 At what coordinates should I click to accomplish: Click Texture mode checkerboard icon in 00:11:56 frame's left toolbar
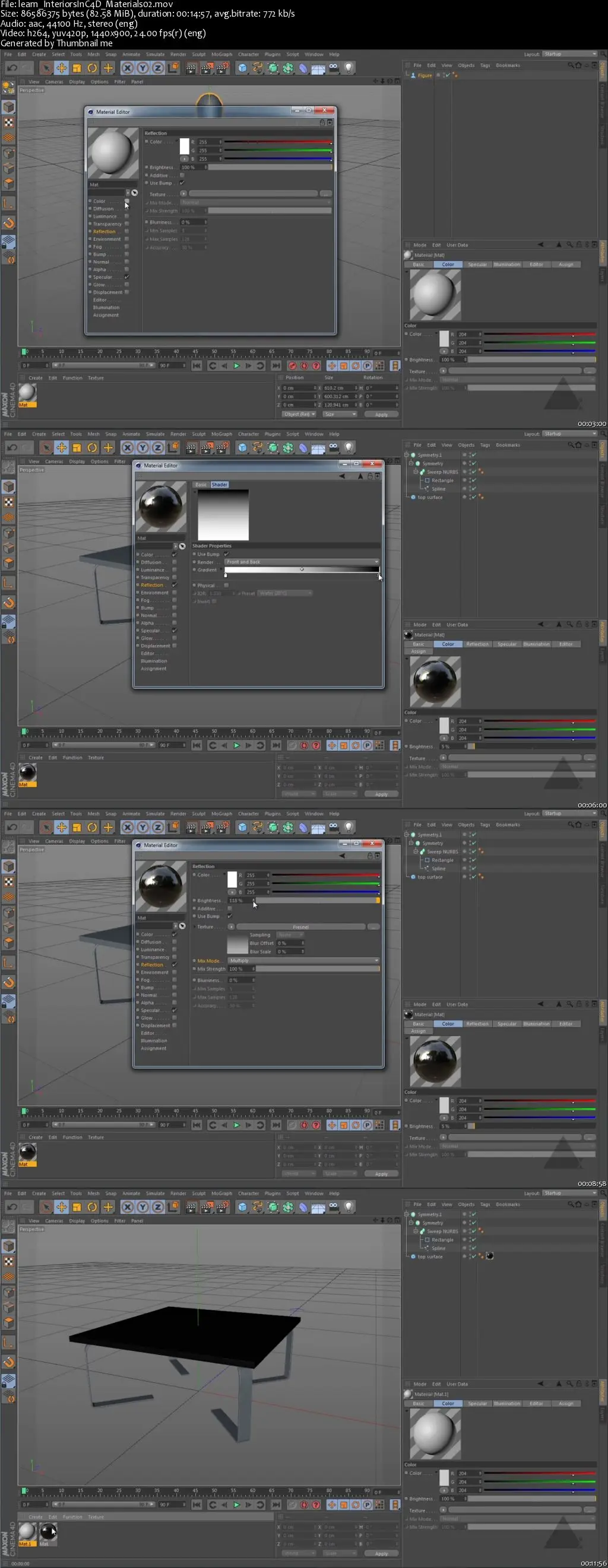coord(8,1262)
